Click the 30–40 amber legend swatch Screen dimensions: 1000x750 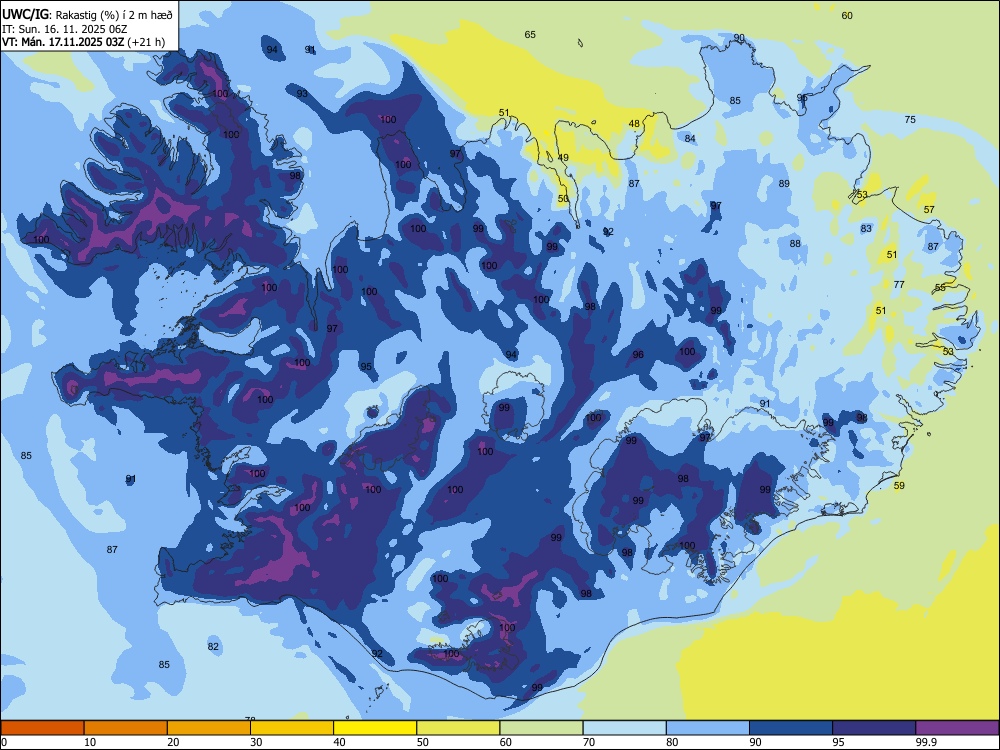point(292,728)
